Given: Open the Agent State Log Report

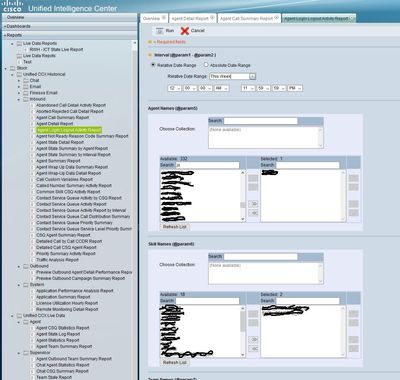Looking at the screenshot, I should [x=58, y=334].
